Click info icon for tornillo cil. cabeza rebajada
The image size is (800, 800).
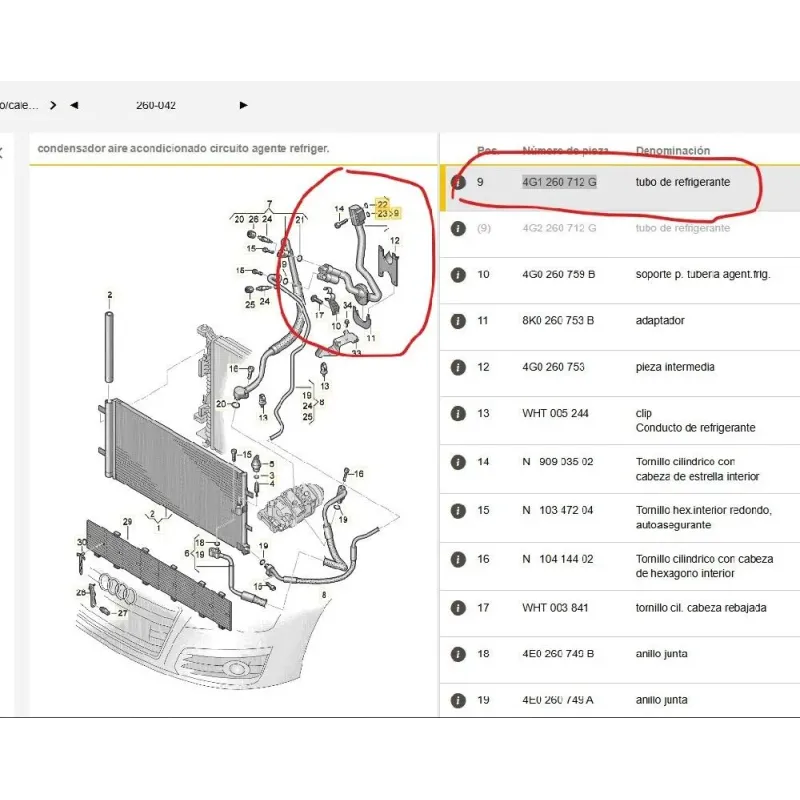pyautogui.click(x=458, y=608)
